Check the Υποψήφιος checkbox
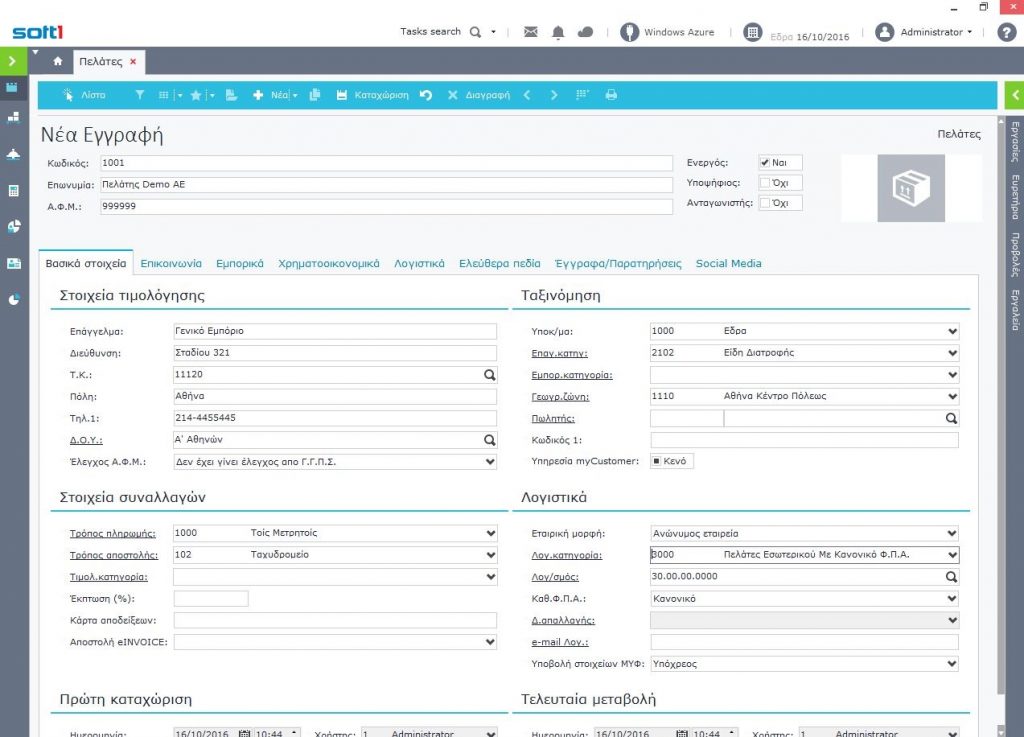Image resolution: width=1024 pixels, height=737 pixels. tap(765, 183)
